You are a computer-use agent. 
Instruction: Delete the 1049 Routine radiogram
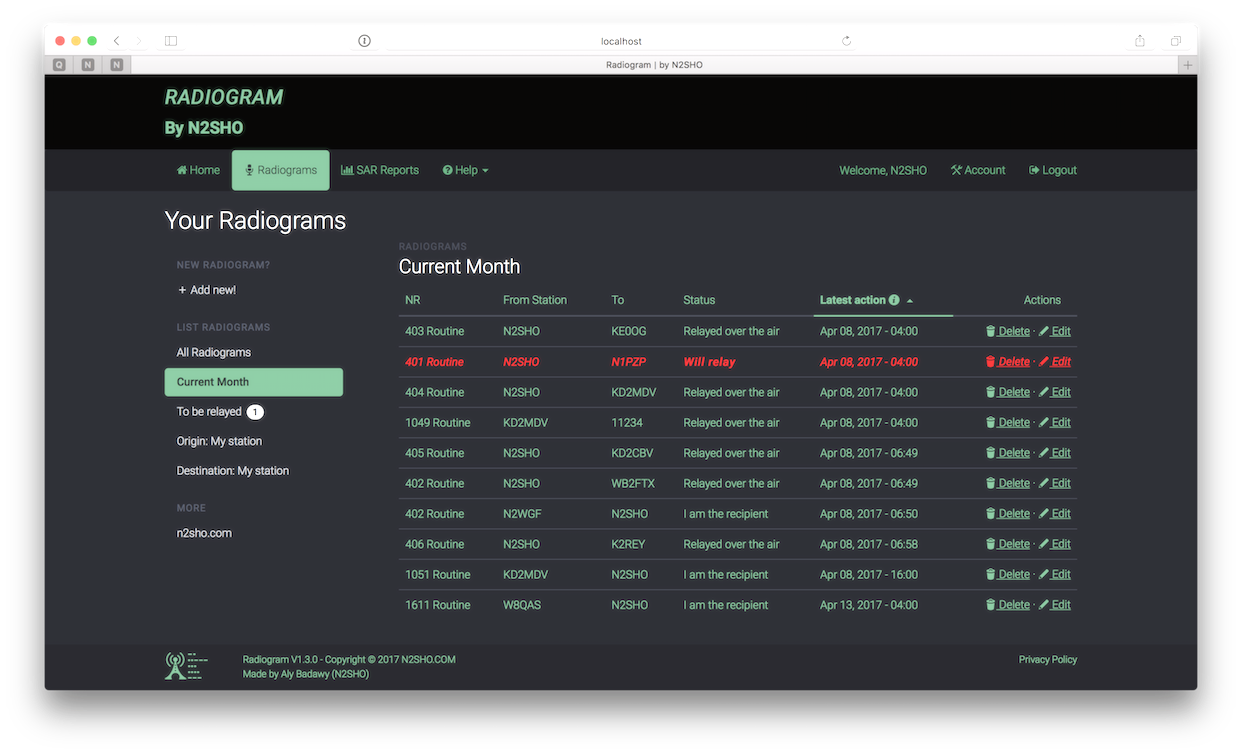tap(1008, 423)
